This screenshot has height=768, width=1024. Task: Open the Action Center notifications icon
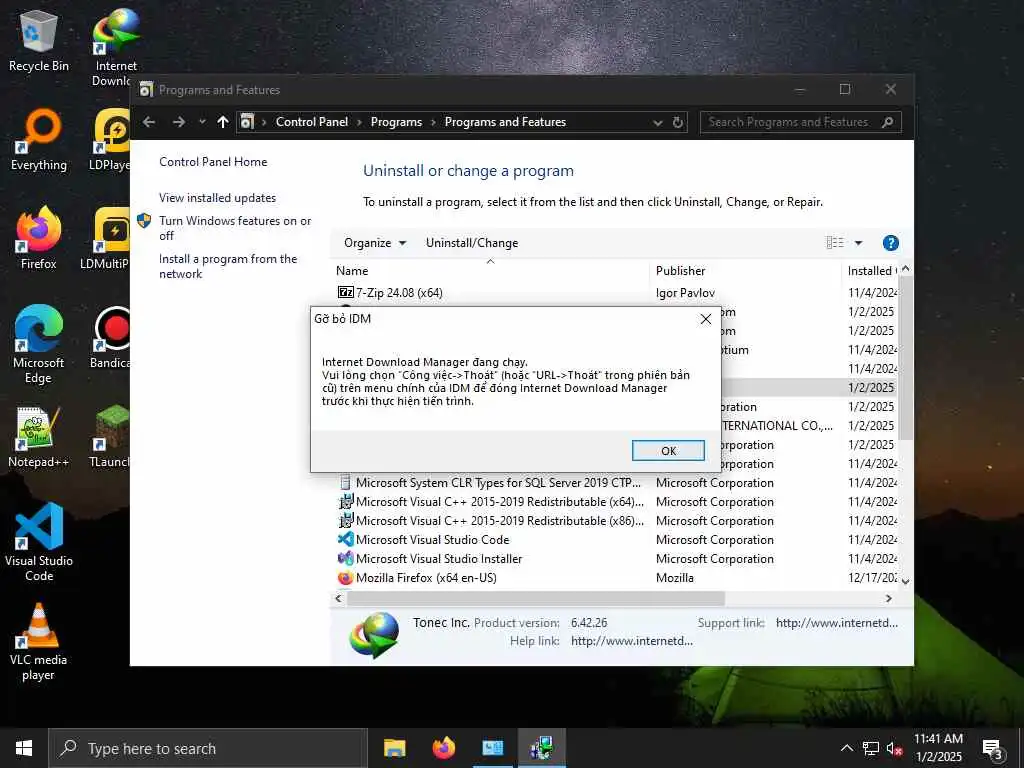point(992,748)
